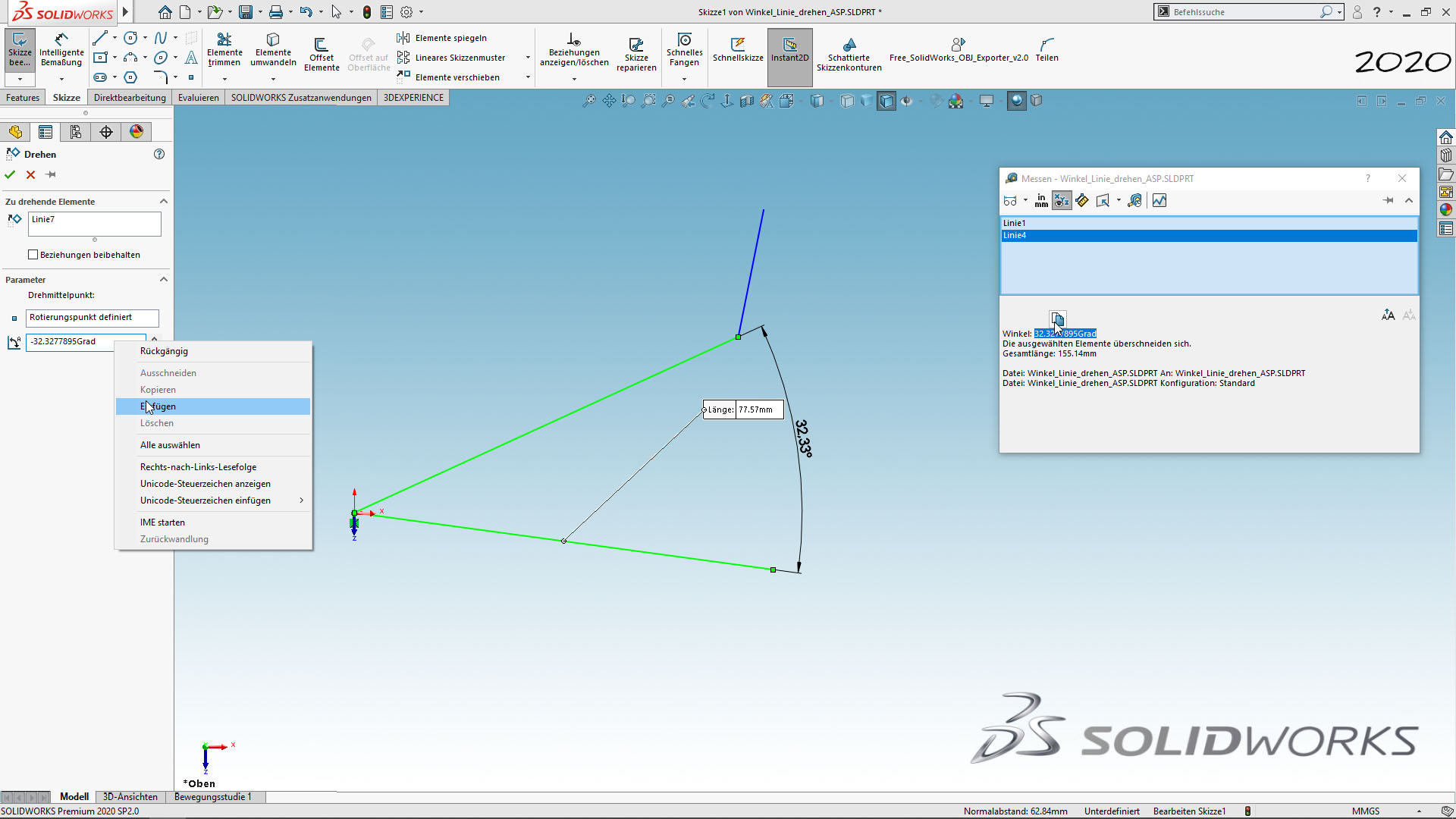Screen dimensions: 1456x819
Task: Click the print icon in top toolbar
Action: click(x=276, y=12)
